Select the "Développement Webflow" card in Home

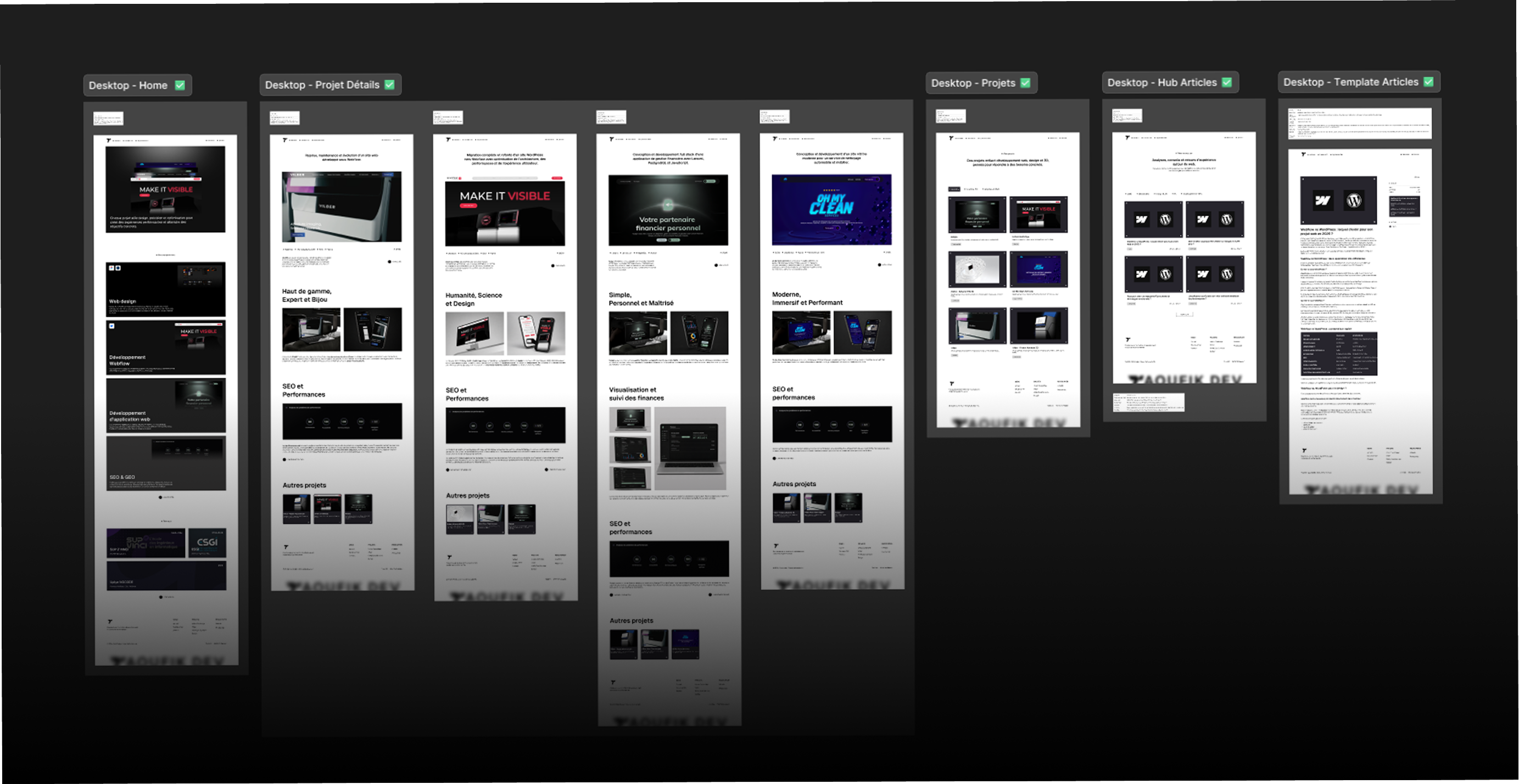(166, 347)
